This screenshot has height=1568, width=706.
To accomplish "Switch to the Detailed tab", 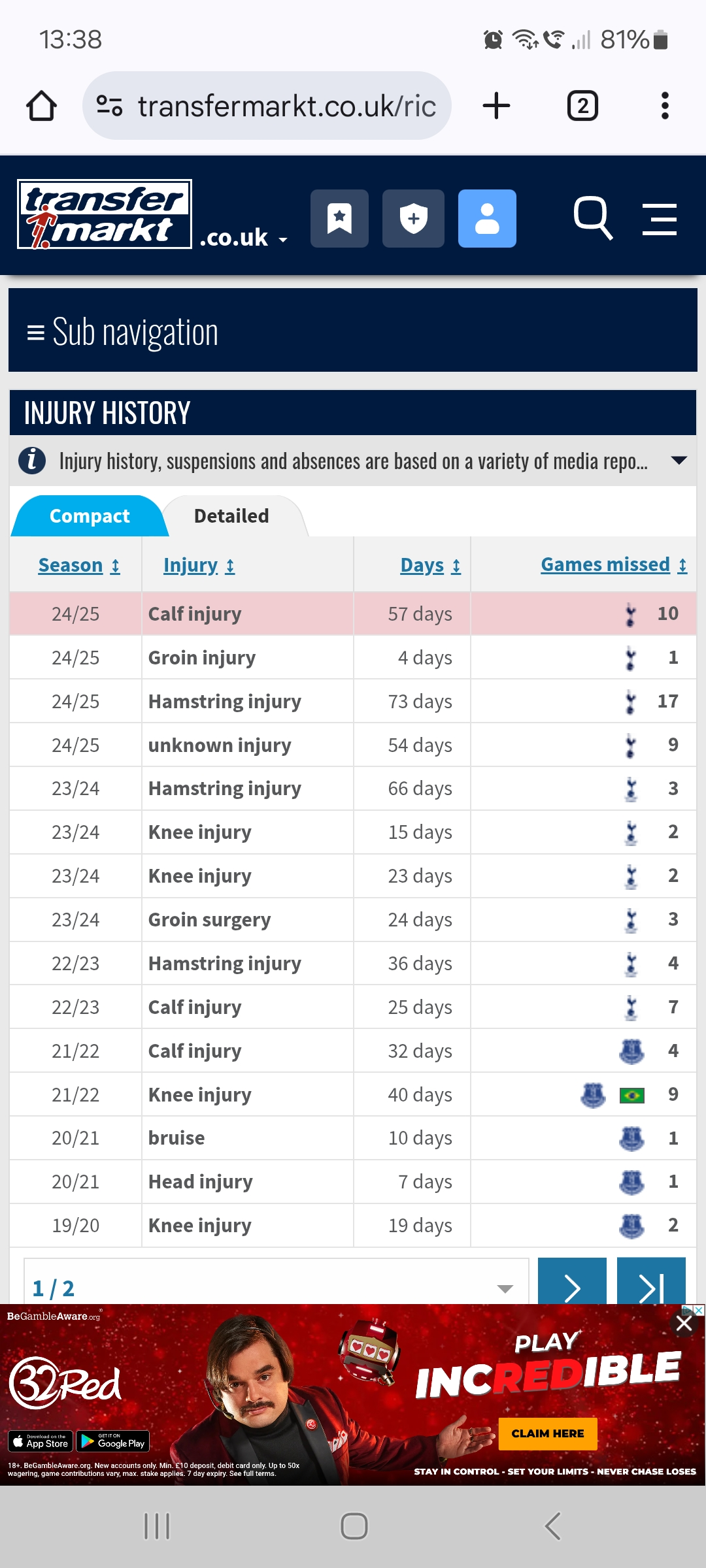I will [231, 516].
